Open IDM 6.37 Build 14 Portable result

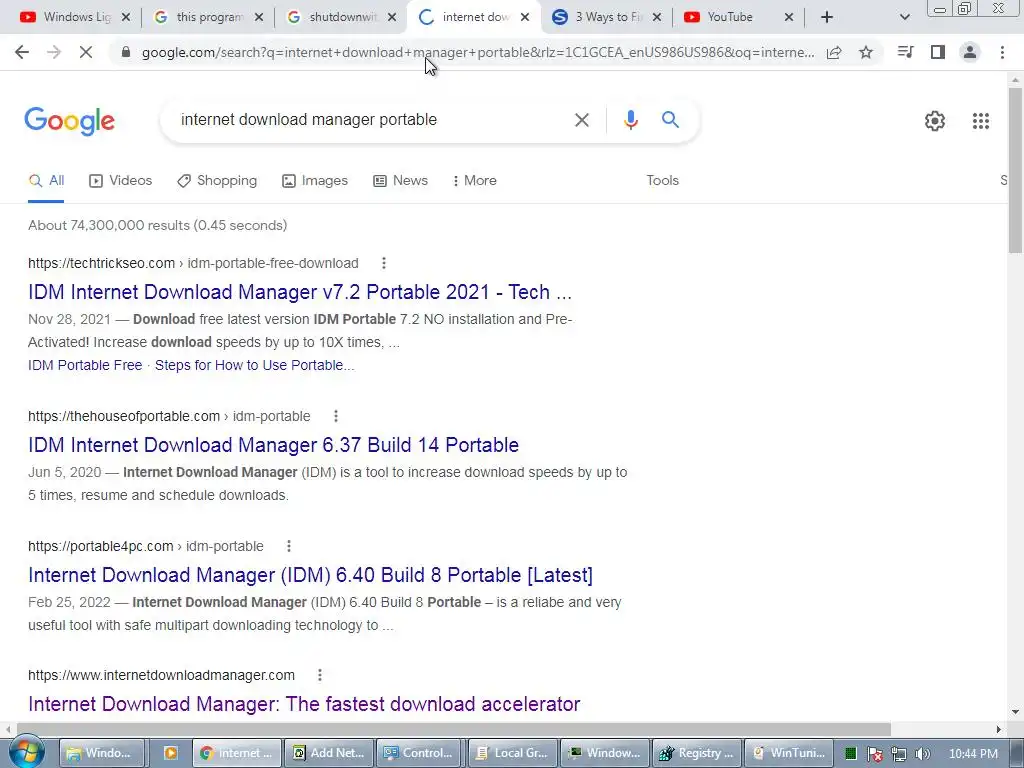[273, 445]
